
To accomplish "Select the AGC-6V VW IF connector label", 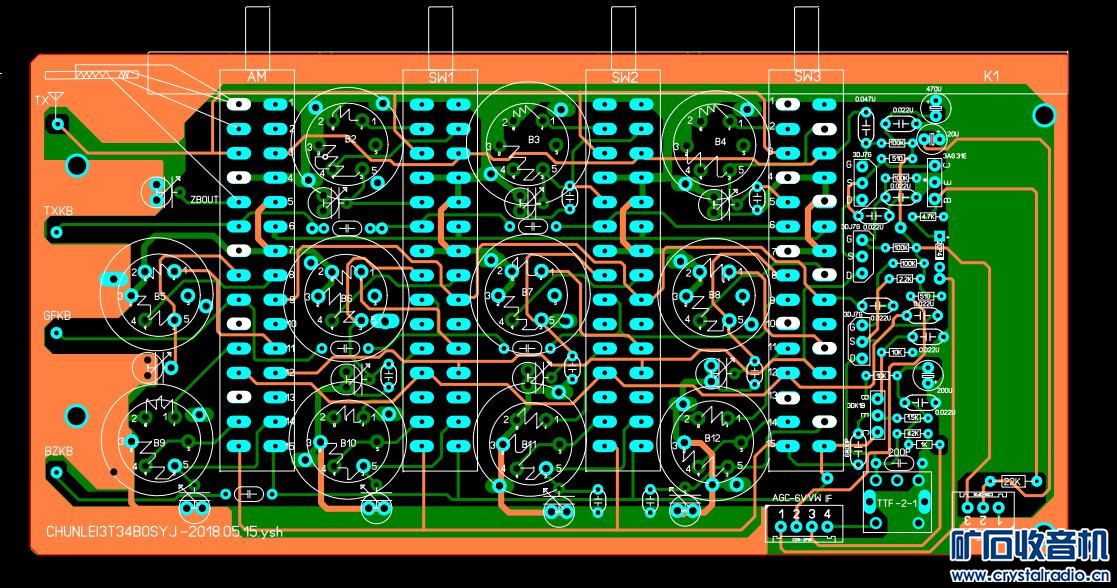I will (x=801, y=498).
